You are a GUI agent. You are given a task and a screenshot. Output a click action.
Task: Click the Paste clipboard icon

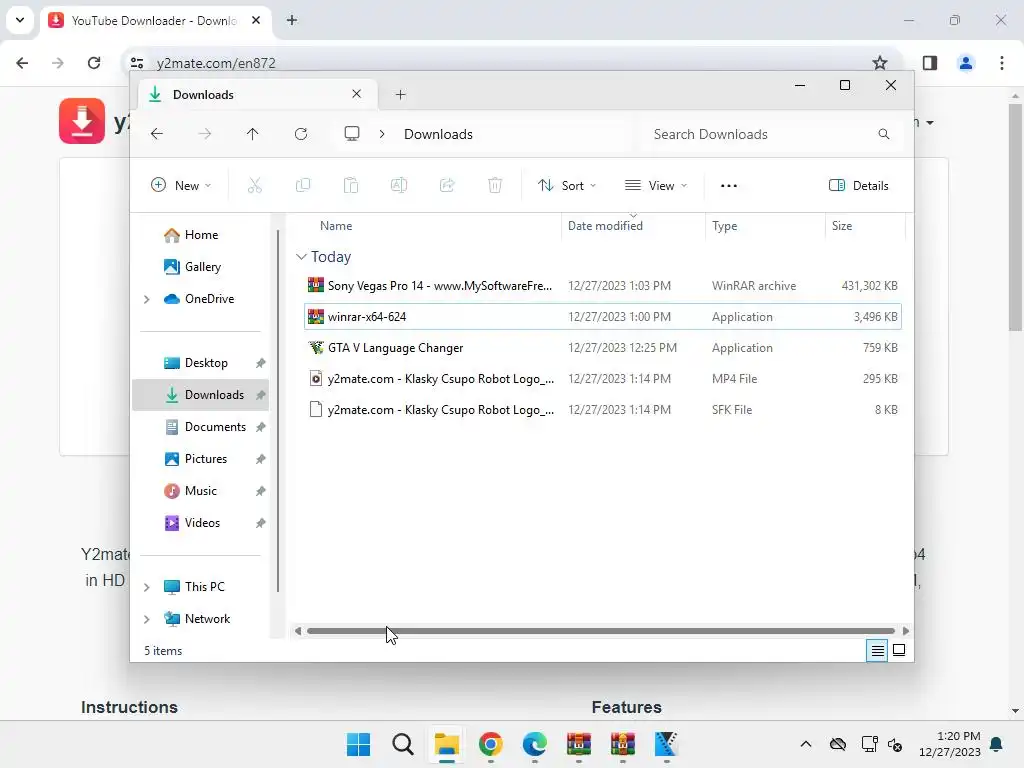click(x=351, y=185)
